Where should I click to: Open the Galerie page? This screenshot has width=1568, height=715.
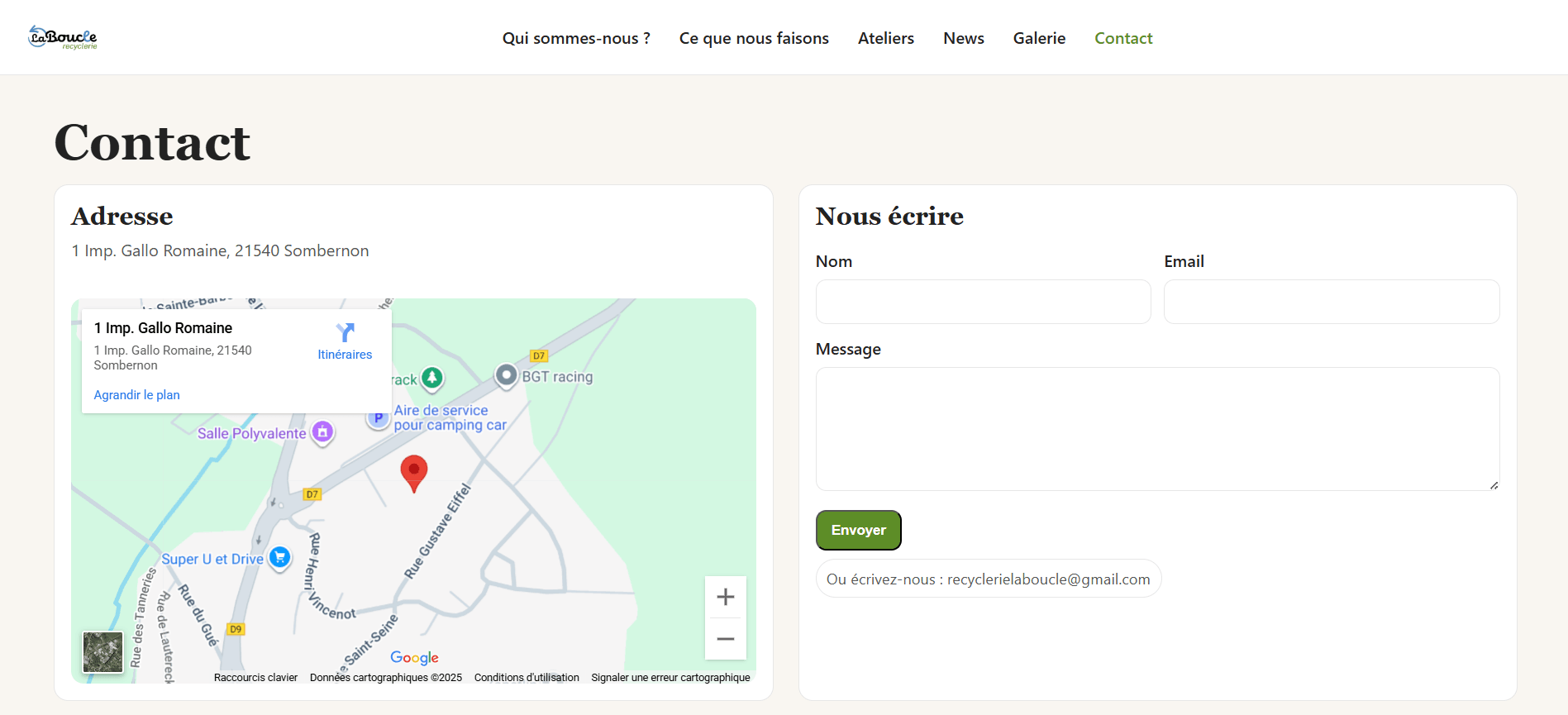coord(1039,38)
